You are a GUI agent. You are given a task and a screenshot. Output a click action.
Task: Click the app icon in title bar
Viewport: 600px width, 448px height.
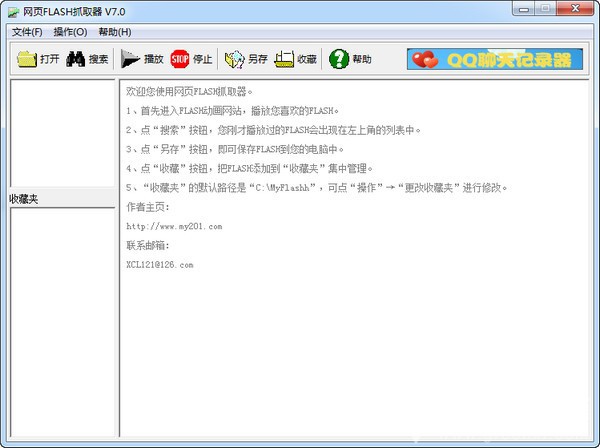13,12
